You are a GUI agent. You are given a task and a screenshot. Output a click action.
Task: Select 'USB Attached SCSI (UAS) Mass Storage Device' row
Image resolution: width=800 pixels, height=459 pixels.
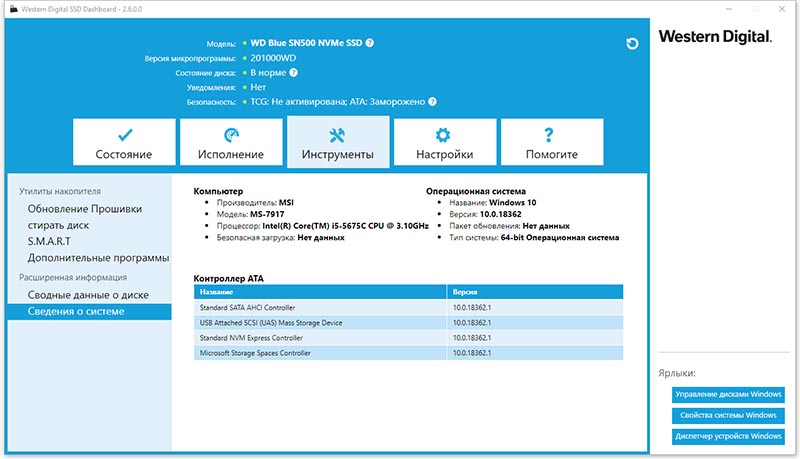[408, 323]
